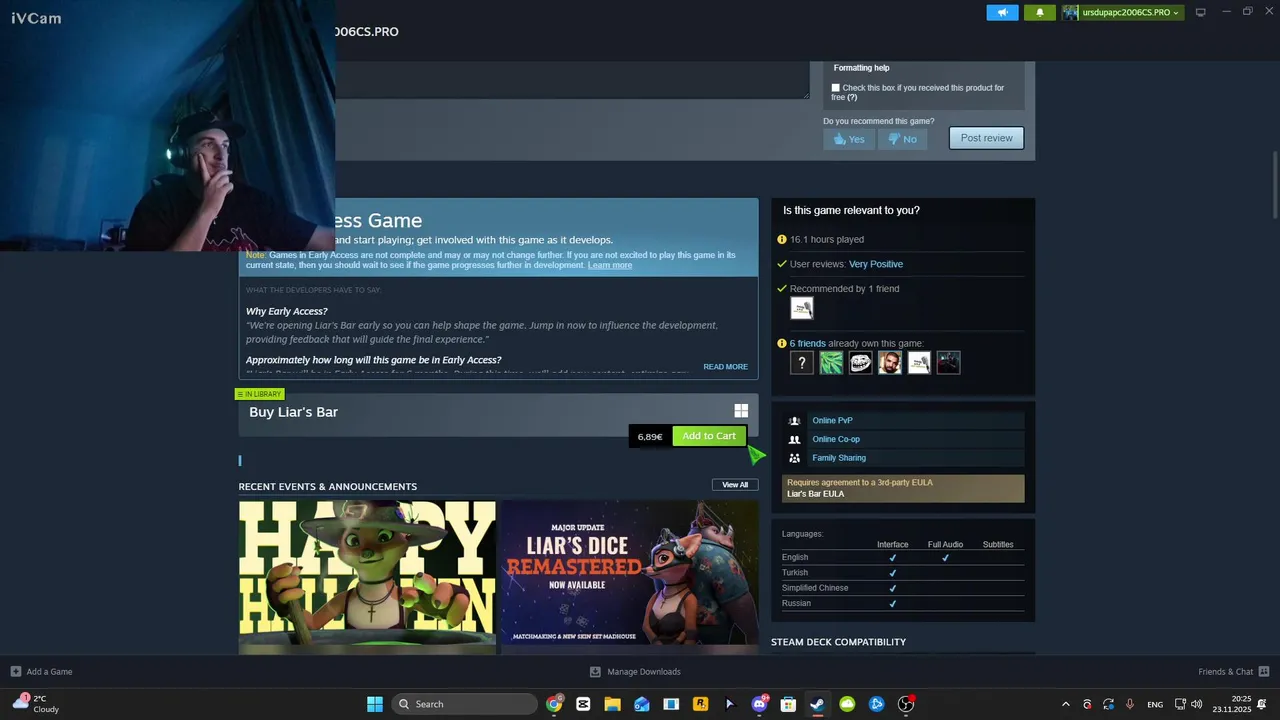Screen dimensions: 1280x720
Task: Open OBS Studio from the taskbar
Action: 906,704
